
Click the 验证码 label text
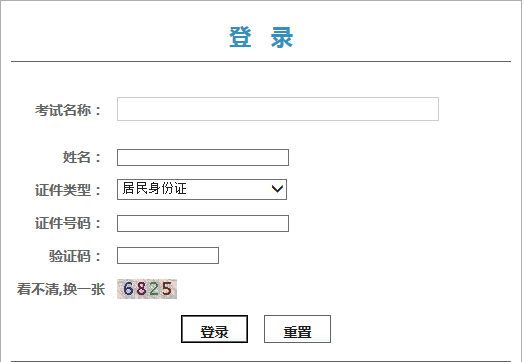[70, 256]
